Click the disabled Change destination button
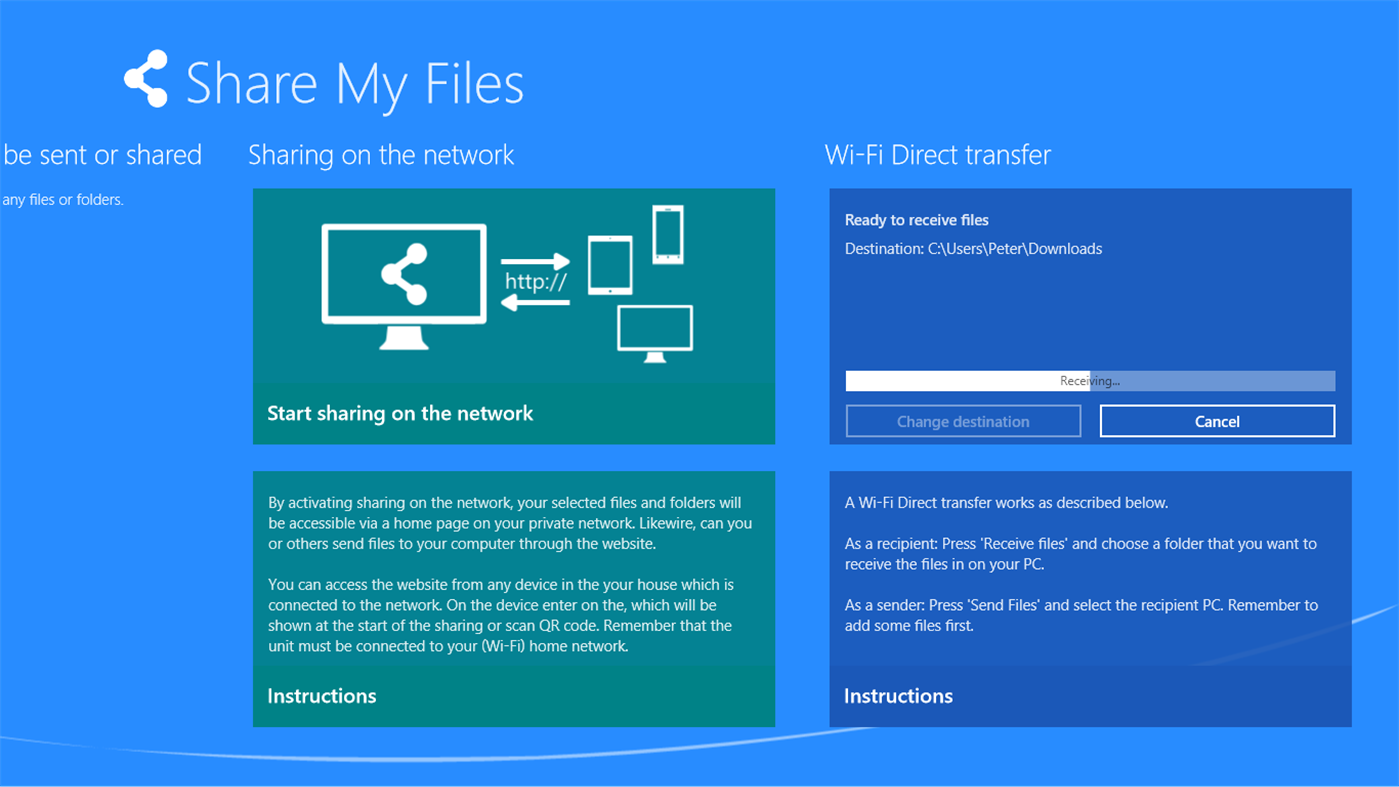Image resolution: width=1399 pixels, height=787 pixels. [x=963, y=420]
